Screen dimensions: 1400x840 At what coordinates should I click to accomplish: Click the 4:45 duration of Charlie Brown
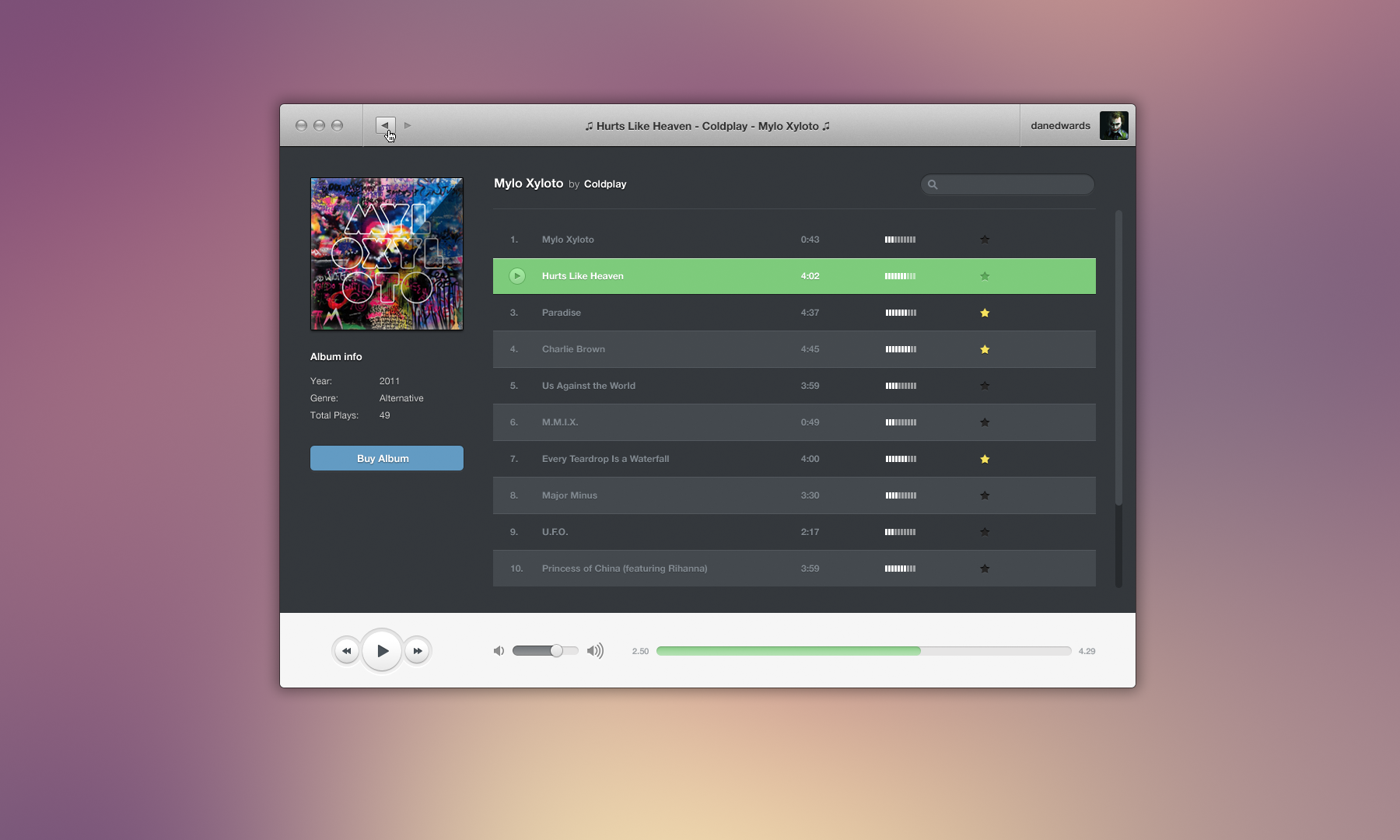(x=810, y=349)
